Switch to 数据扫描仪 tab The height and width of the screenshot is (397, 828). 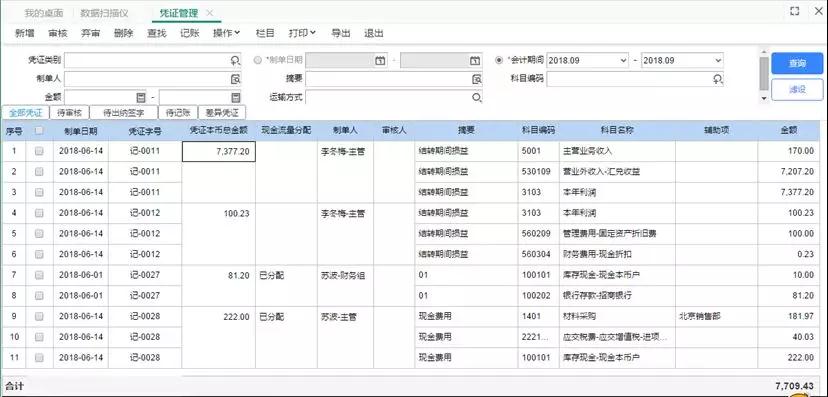tap(104, 13)
